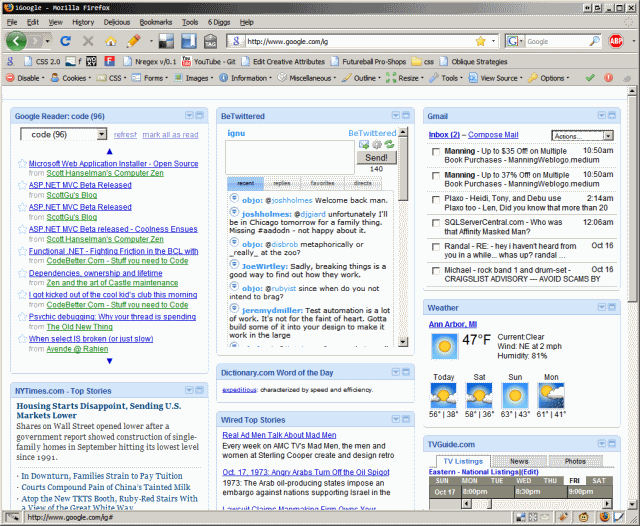This screenshot has height=526, width=640.
Task: Open the Adblock Plus ABP icon
Action: [616, 41]
